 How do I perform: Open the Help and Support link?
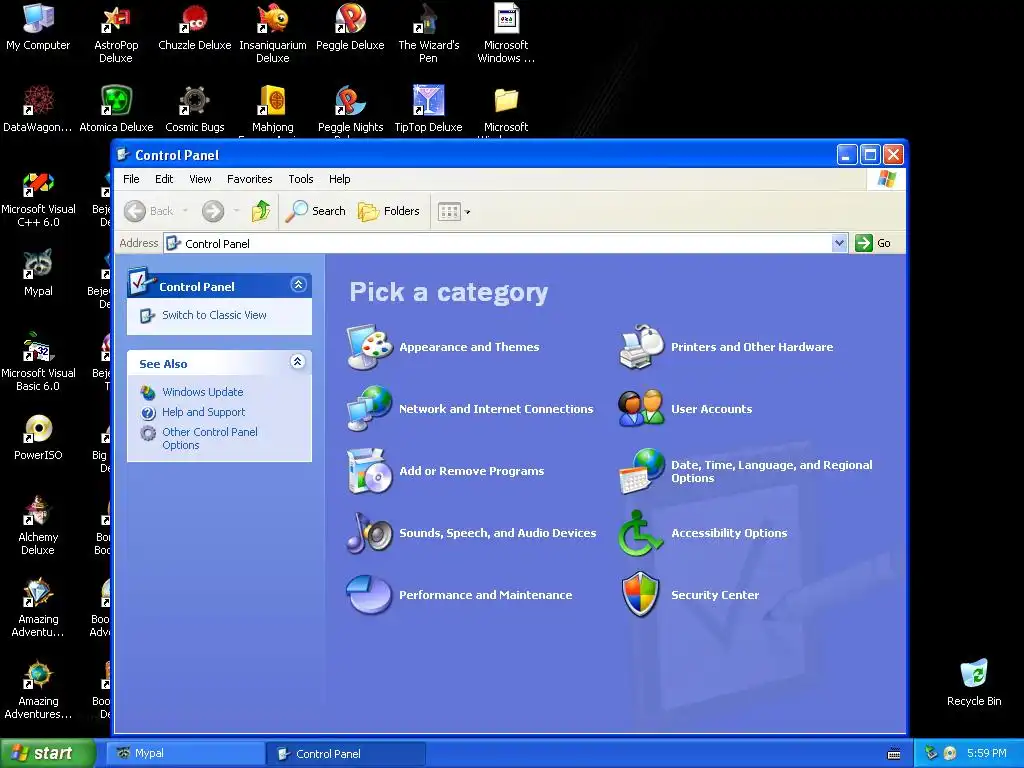click(x=204, y=412)
